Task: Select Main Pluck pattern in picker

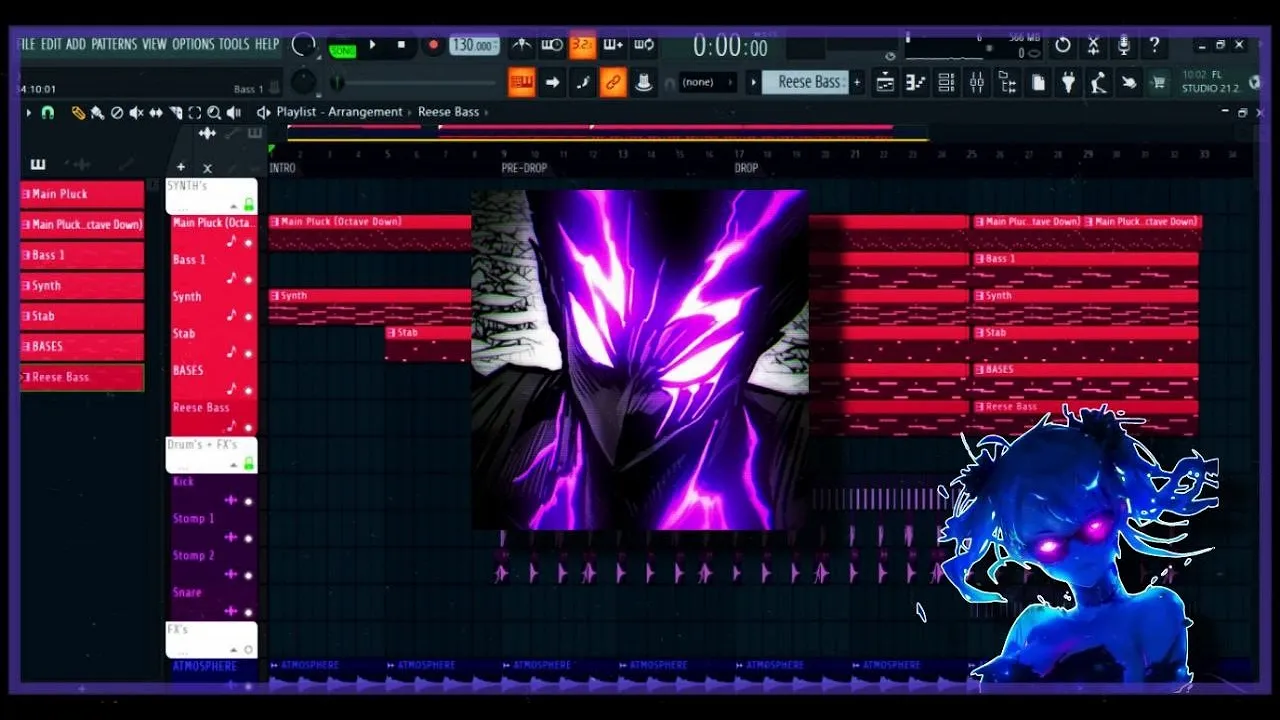Action: tap(82, 194)
